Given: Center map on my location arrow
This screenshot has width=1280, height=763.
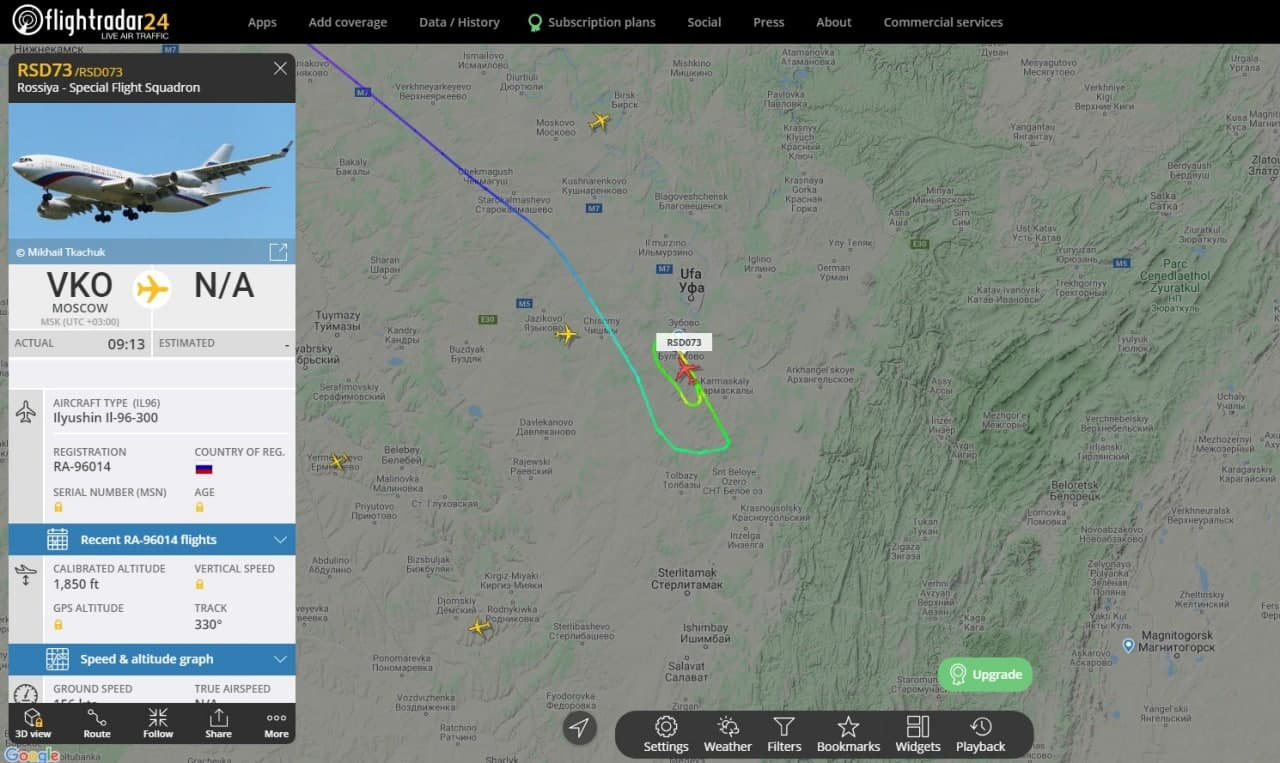Looking at the screenshot, I should point(579,728).
